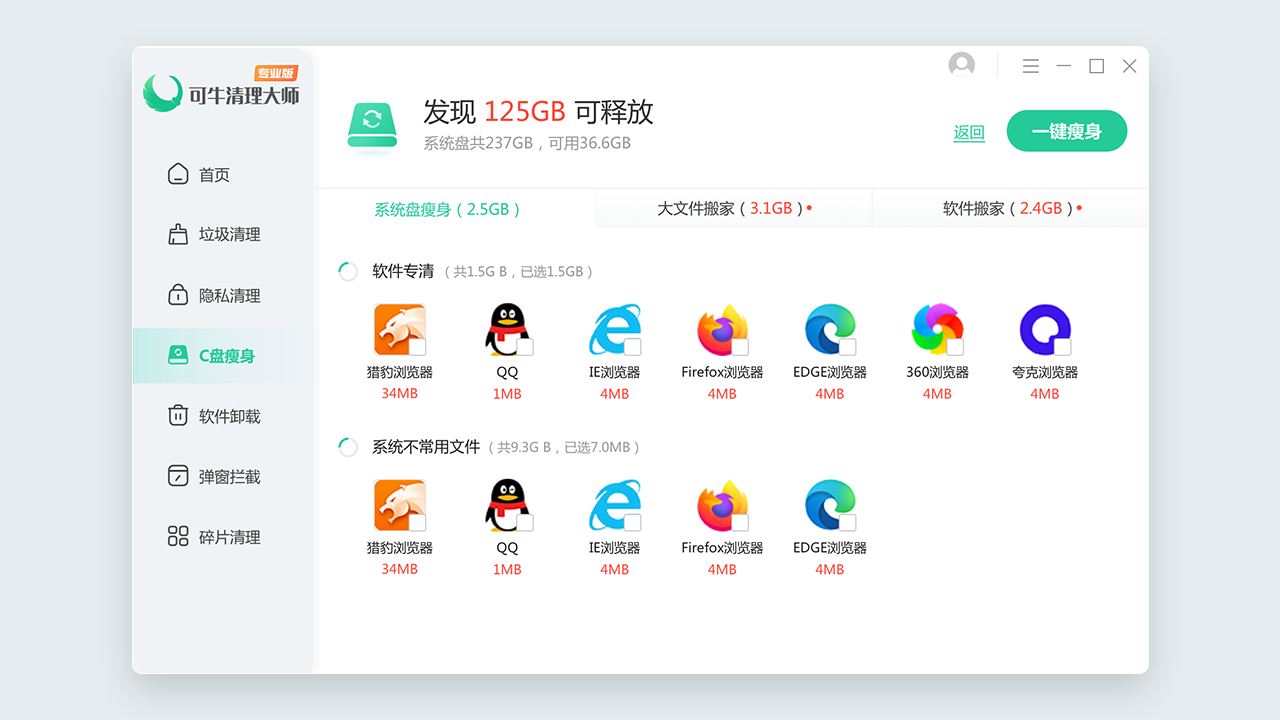Click the 垃圾清理 broom icon
The image size is (1280, 720).
[x=178, y=234]
